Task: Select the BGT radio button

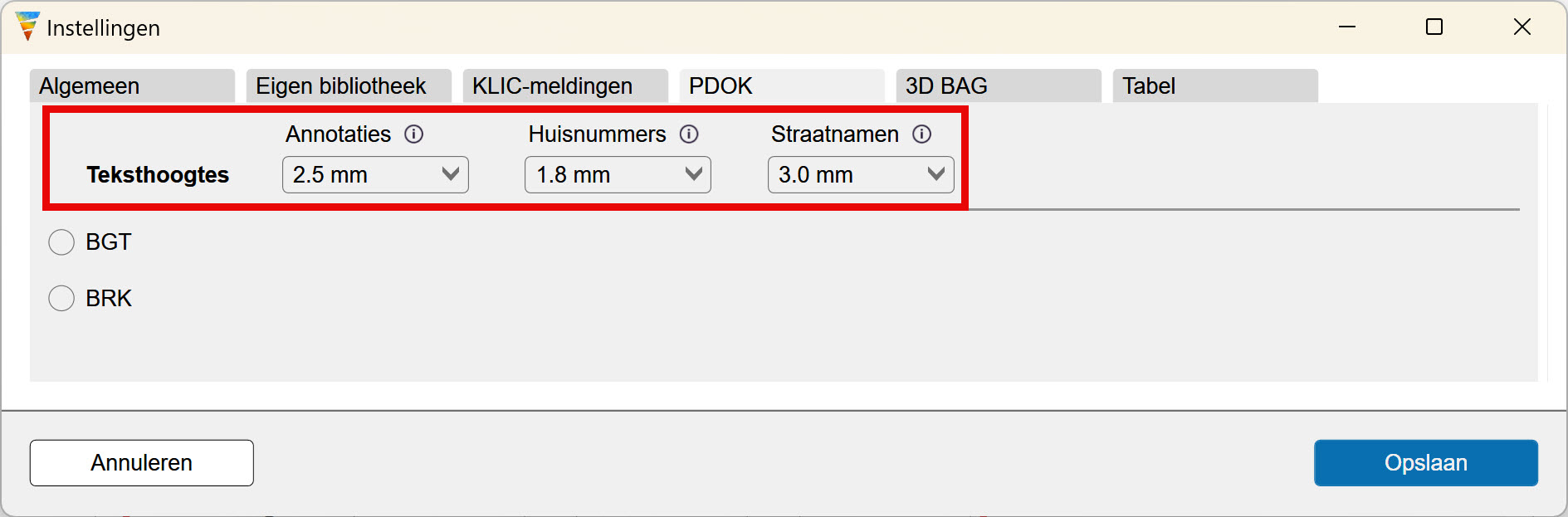Action: (x=61, y=242)
